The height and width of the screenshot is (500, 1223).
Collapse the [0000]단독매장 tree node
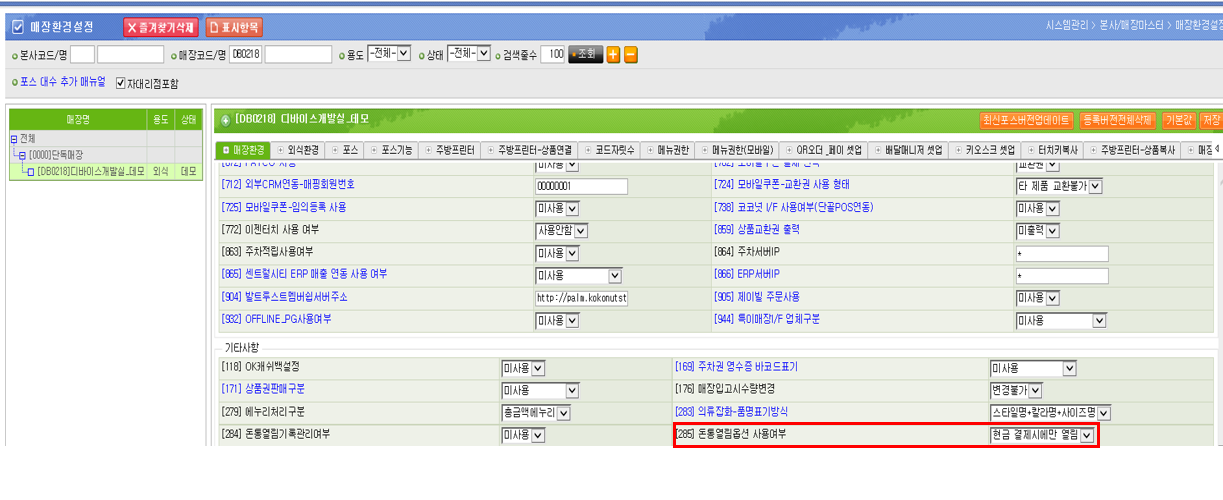(x=23, y=155)
